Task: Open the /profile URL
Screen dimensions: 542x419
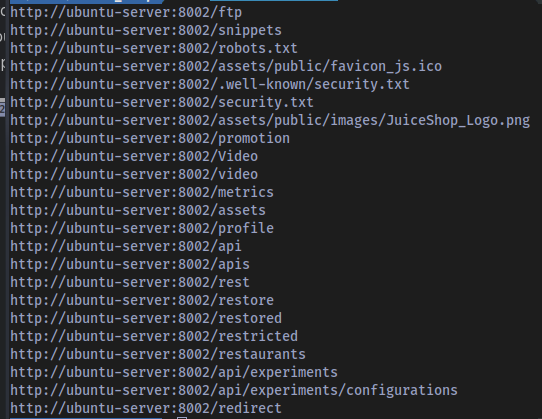Action: (x=142, y=229)
